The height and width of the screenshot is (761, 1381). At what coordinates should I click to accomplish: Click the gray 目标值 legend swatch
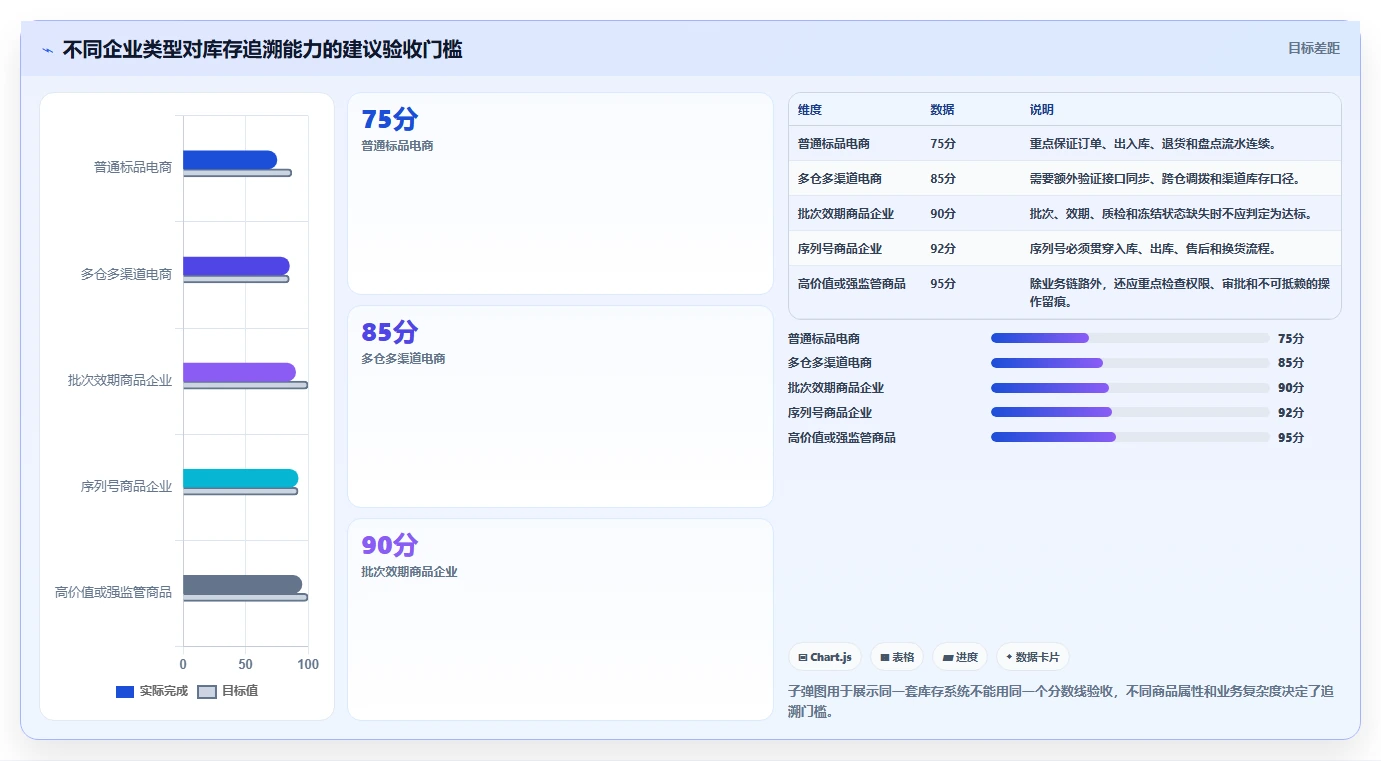[207, 692]
